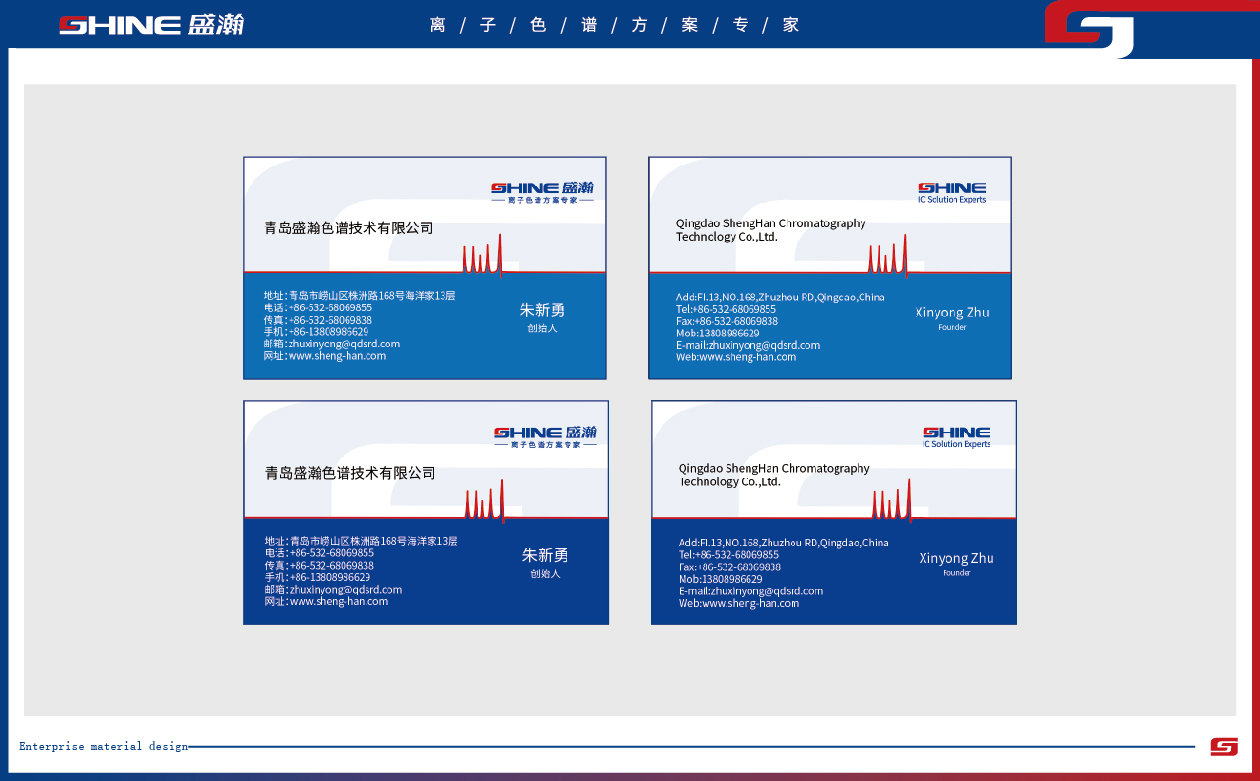Select the 电话 phone line on navy Chinese card
Screen dimensions: 1260x781
pyautogui.click(x=319, y=553)
